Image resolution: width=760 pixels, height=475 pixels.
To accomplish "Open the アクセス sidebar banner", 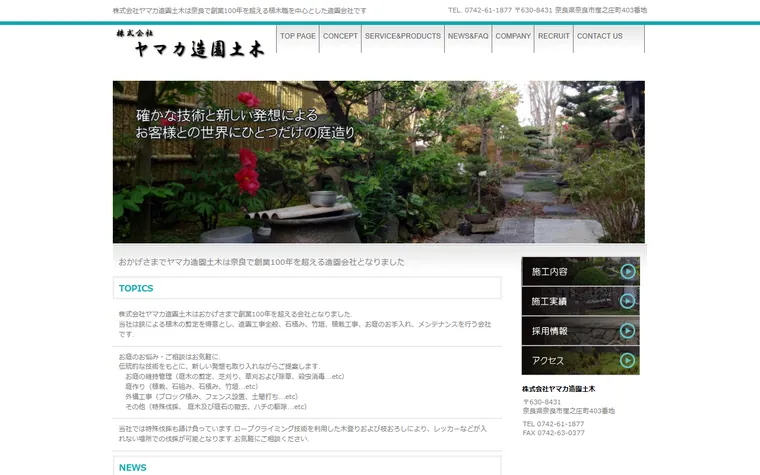I will tap(580, 361).
